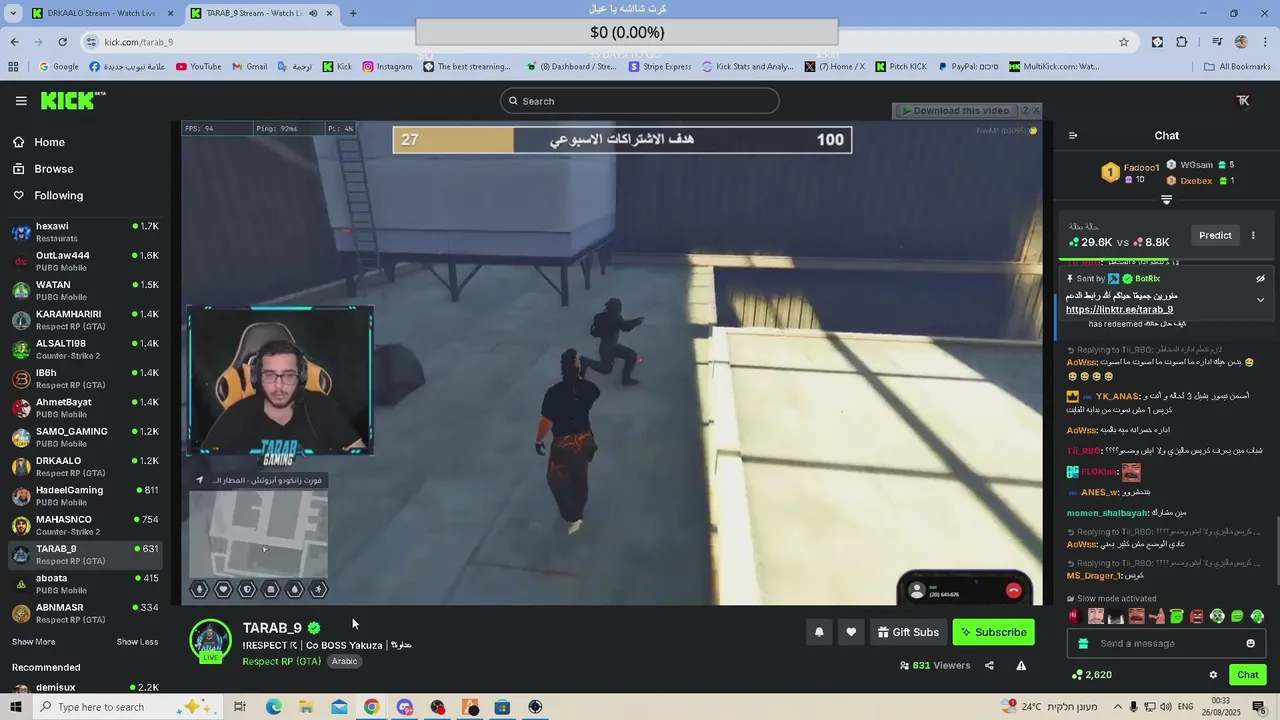Expand pinned message chevron
The height and width of the screenshot is (720, 1280).
1260,300
